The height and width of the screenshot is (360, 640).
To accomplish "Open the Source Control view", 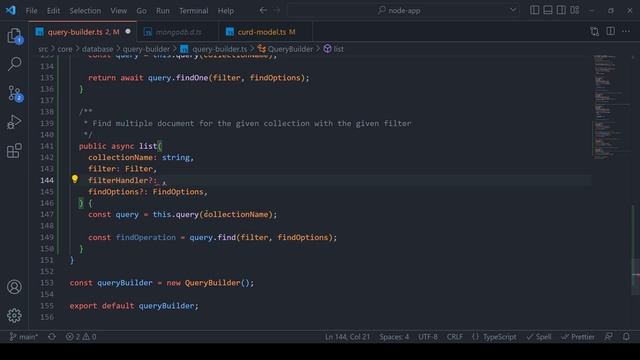I will pyautogui.click(x=15, y=93).
